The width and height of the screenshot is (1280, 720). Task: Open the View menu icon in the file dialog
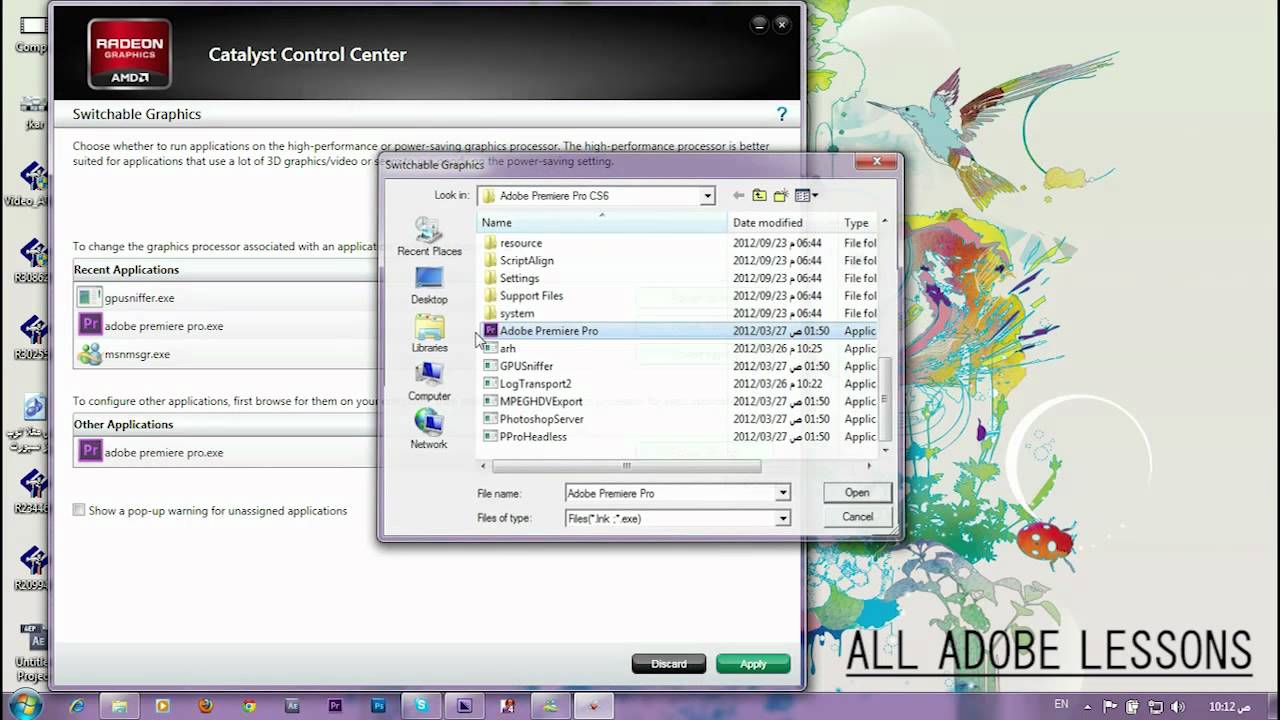[x=806, y=196]
